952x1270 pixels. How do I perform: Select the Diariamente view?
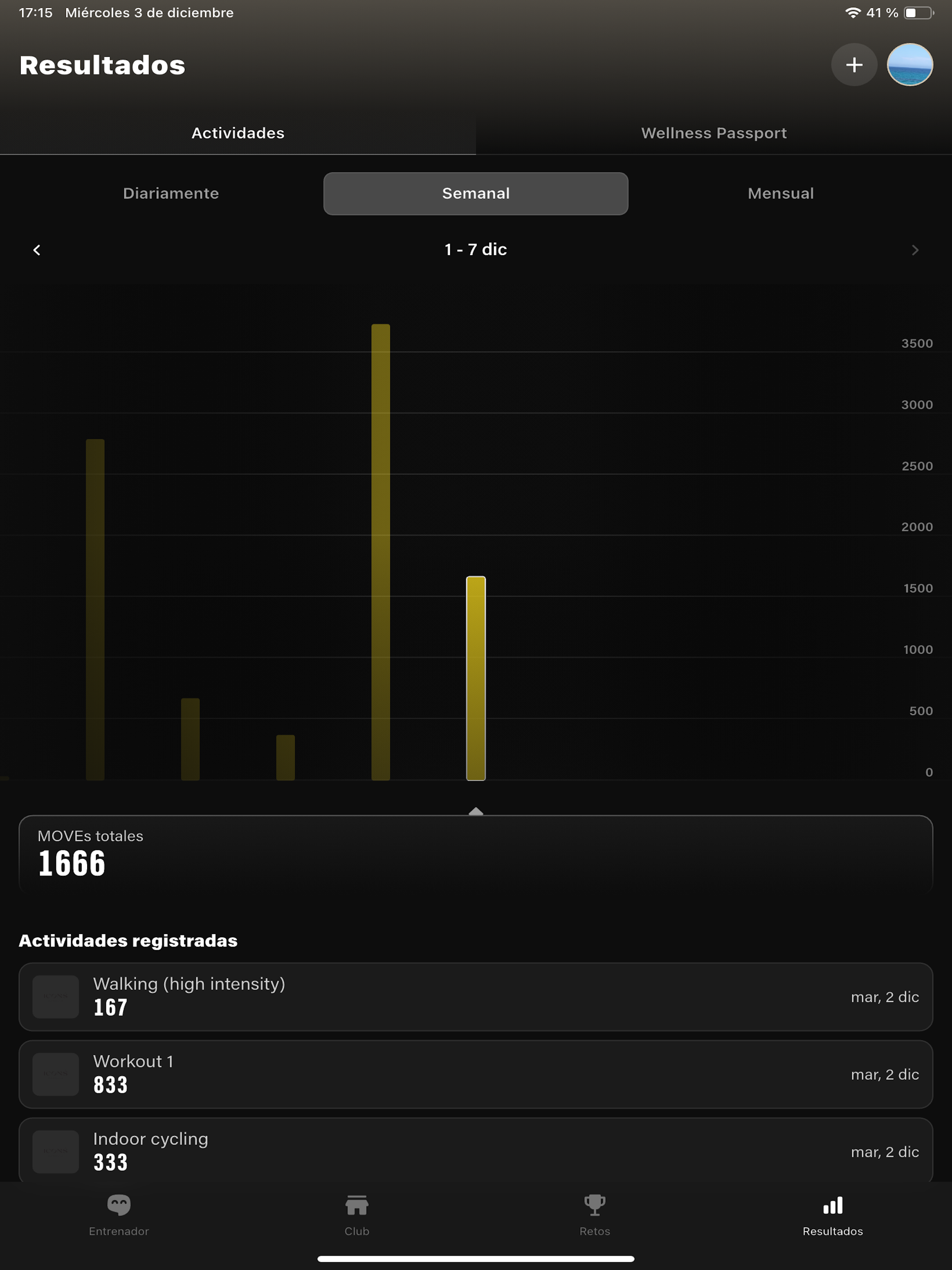[171, 193]
